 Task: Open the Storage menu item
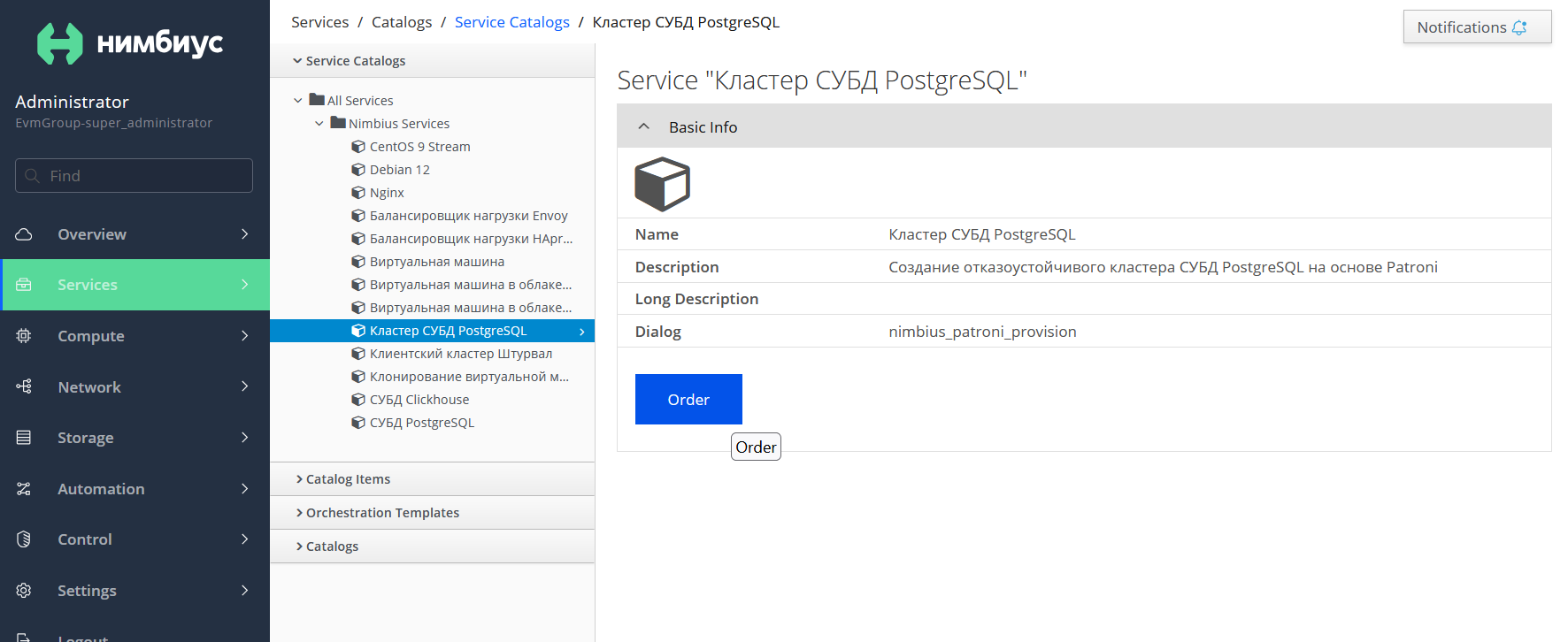tap(135, 438)
